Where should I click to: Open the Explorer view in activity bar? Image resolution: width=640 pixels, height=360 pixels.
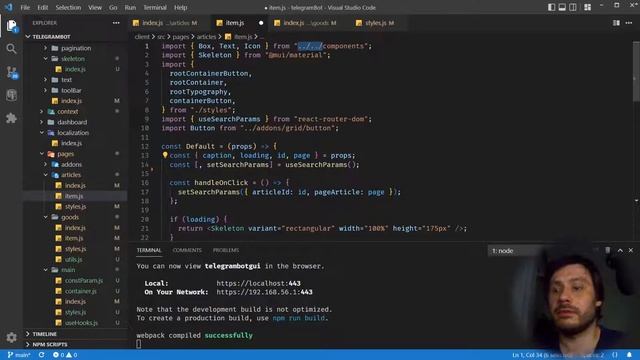[11, 26]
